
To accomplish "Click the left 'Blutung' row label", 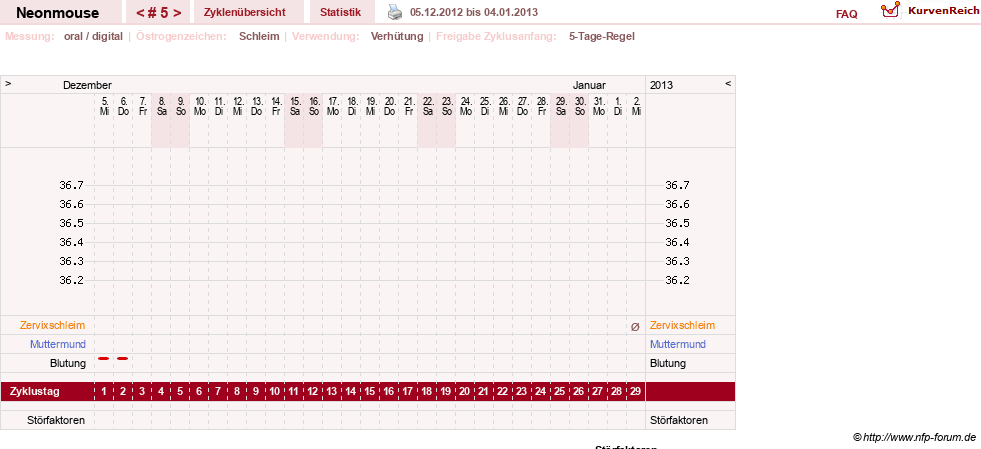I will (x=68, y=363).
